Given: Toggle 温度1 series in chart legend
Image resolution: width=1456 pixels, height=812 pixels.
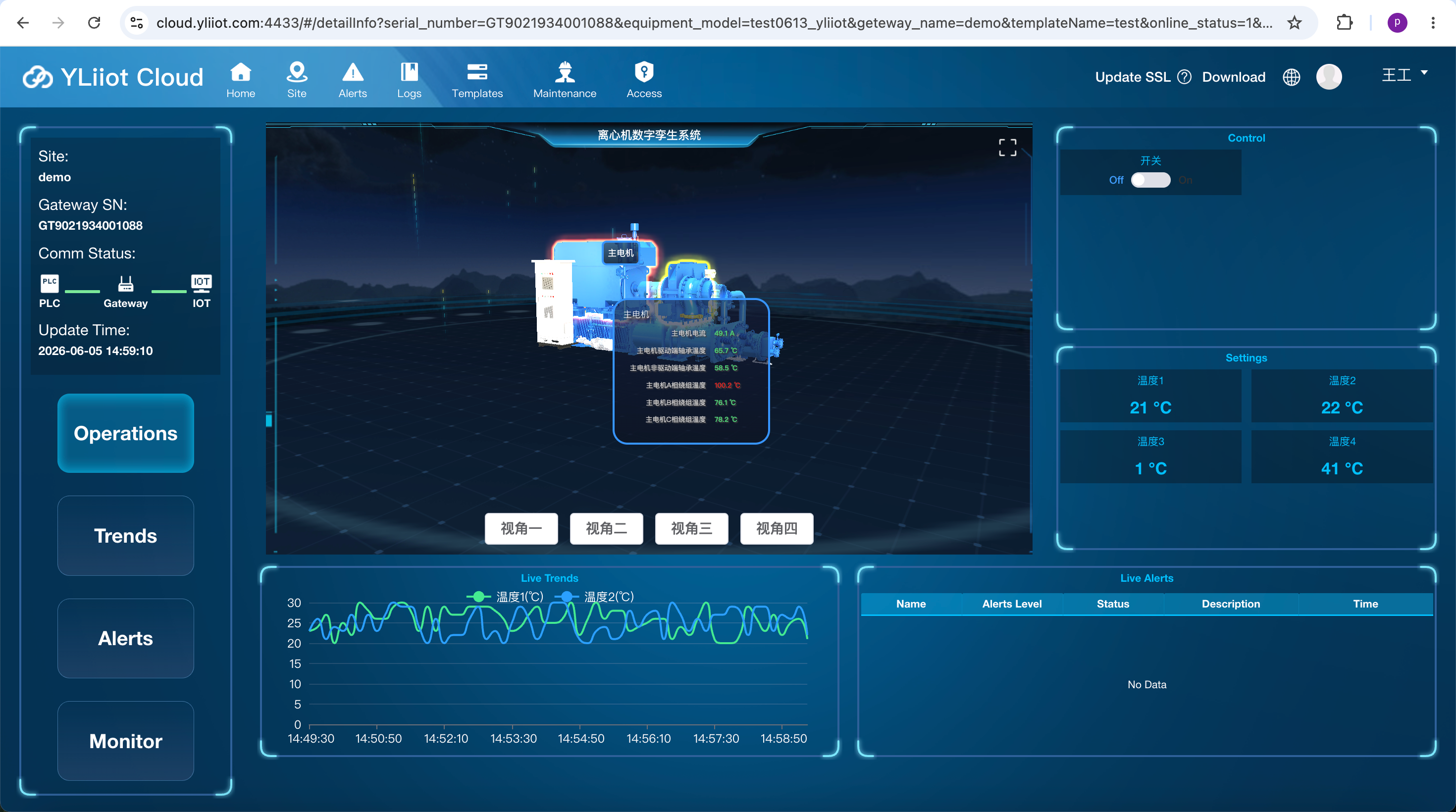Looking at the screenshot, I should (x=505, y=597).
